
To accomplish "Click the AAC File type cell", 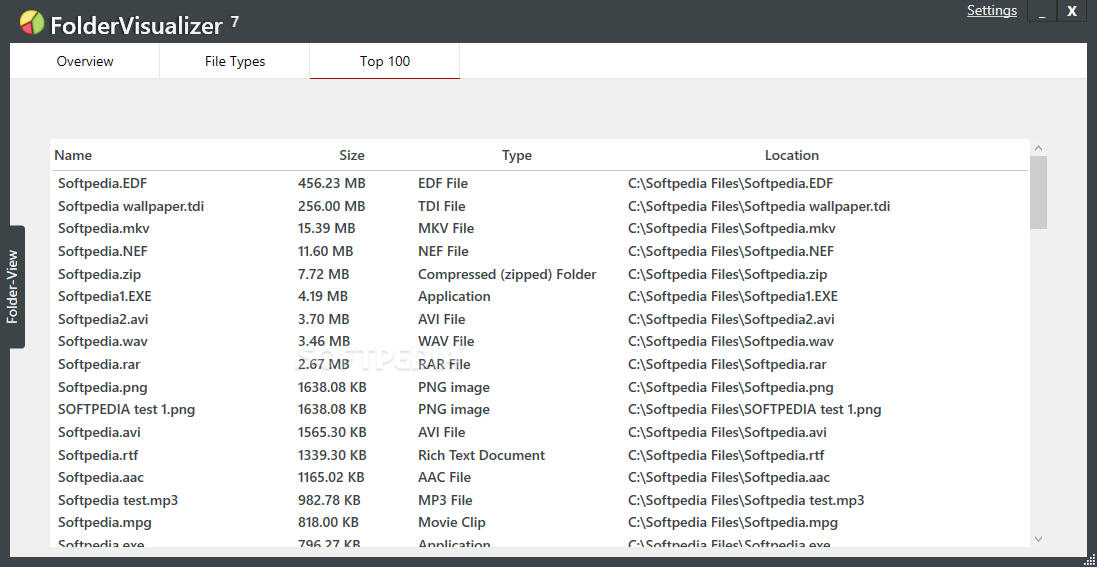I will pyautogui.click(x=444, y=477).
